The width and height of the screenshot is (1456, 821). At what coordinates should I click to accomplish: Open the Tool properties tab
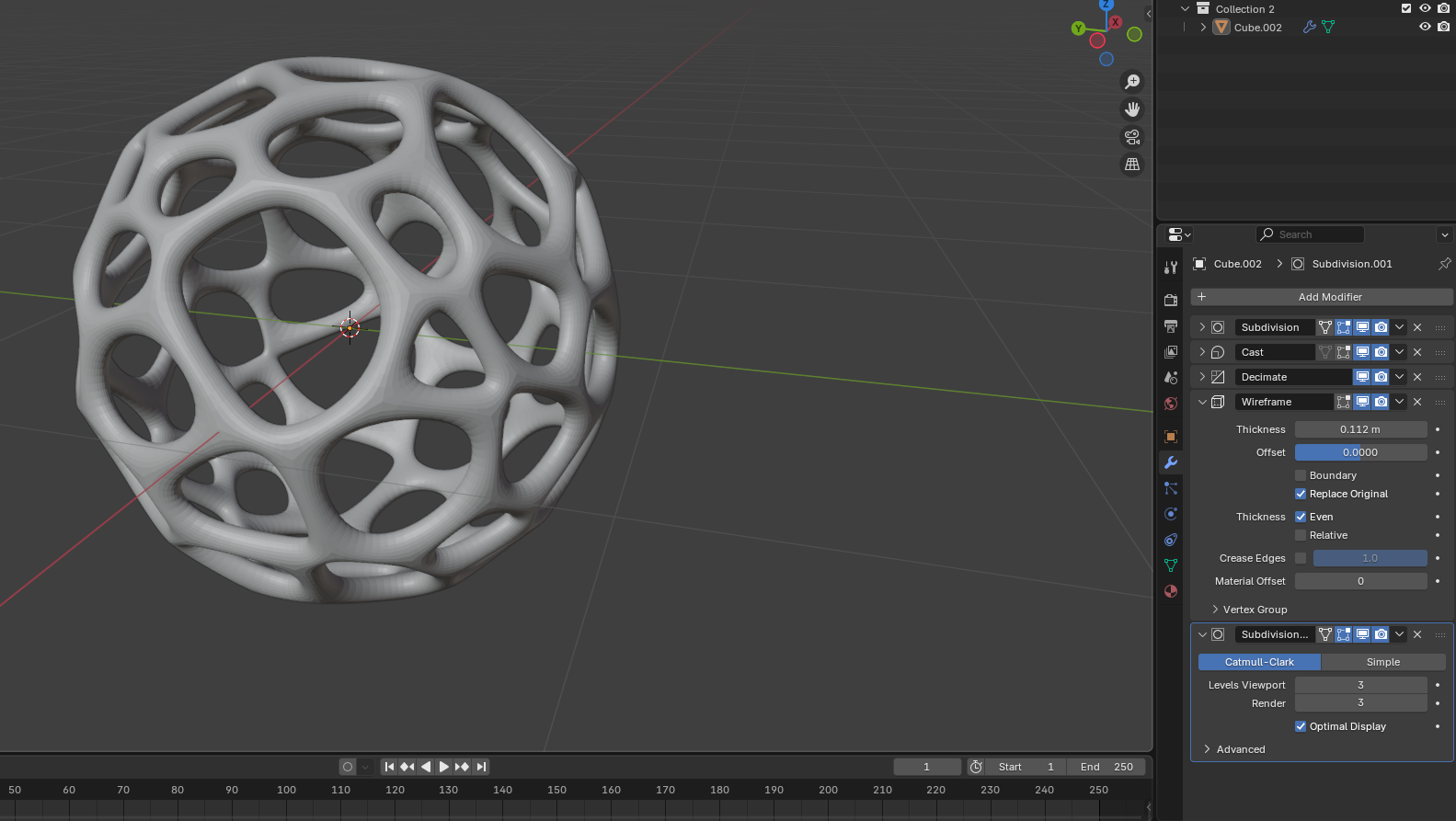(1171, 268)
